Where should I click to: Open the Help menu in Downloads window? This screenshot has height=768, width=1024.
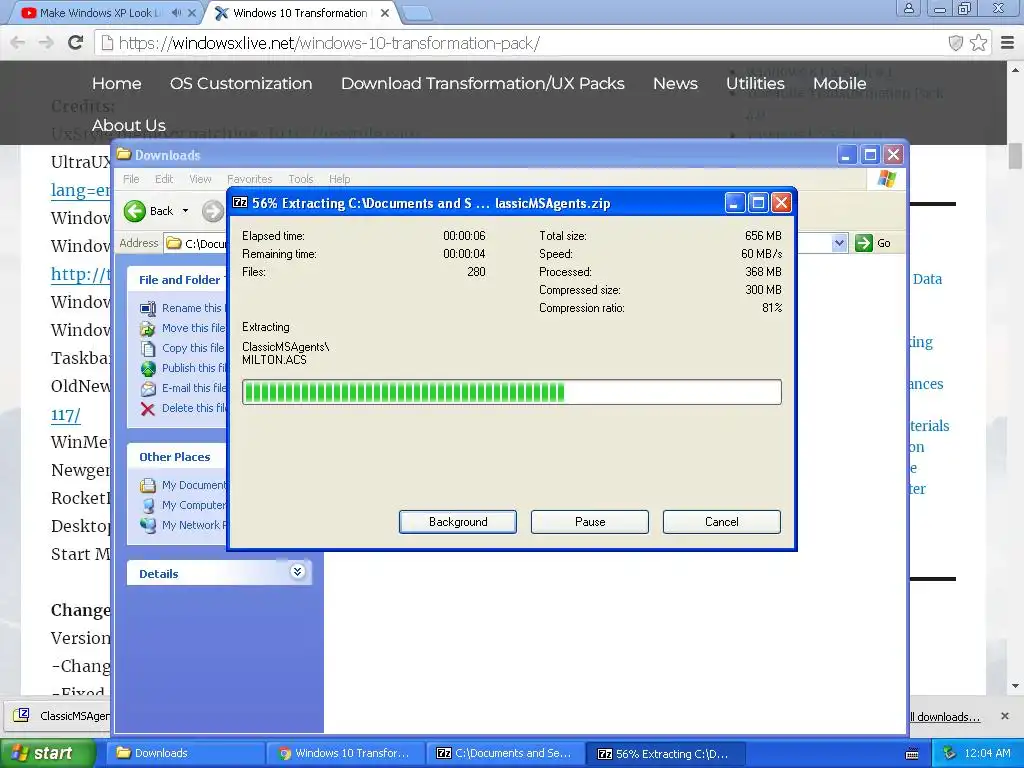[339, 179]
